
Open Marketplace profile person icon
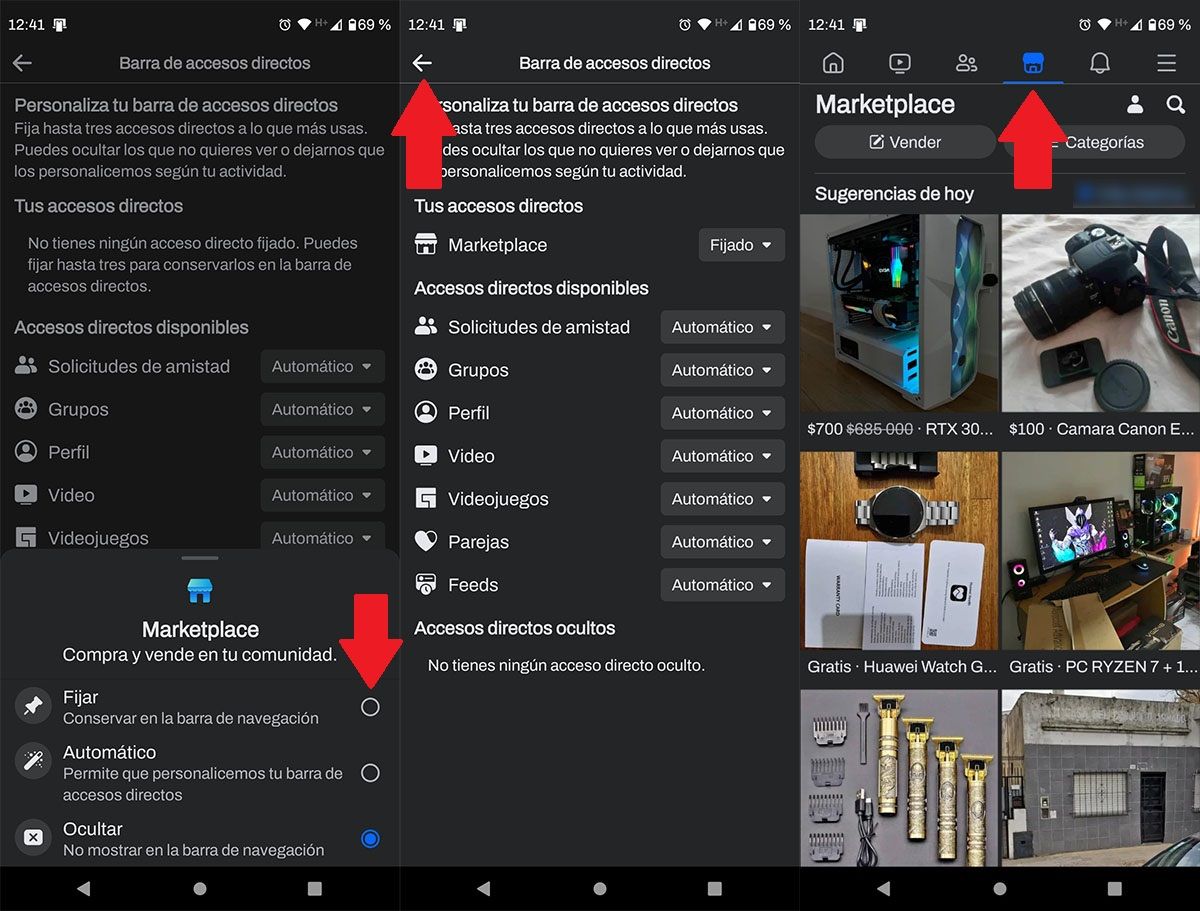(x=1135, y=104)
